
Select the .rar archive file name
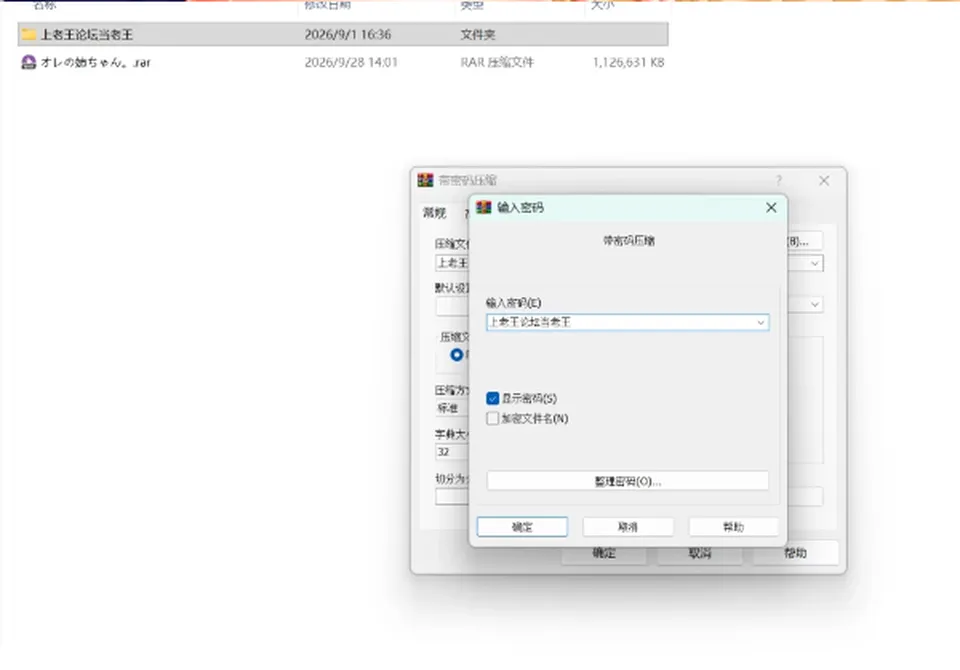coord(95,62)
